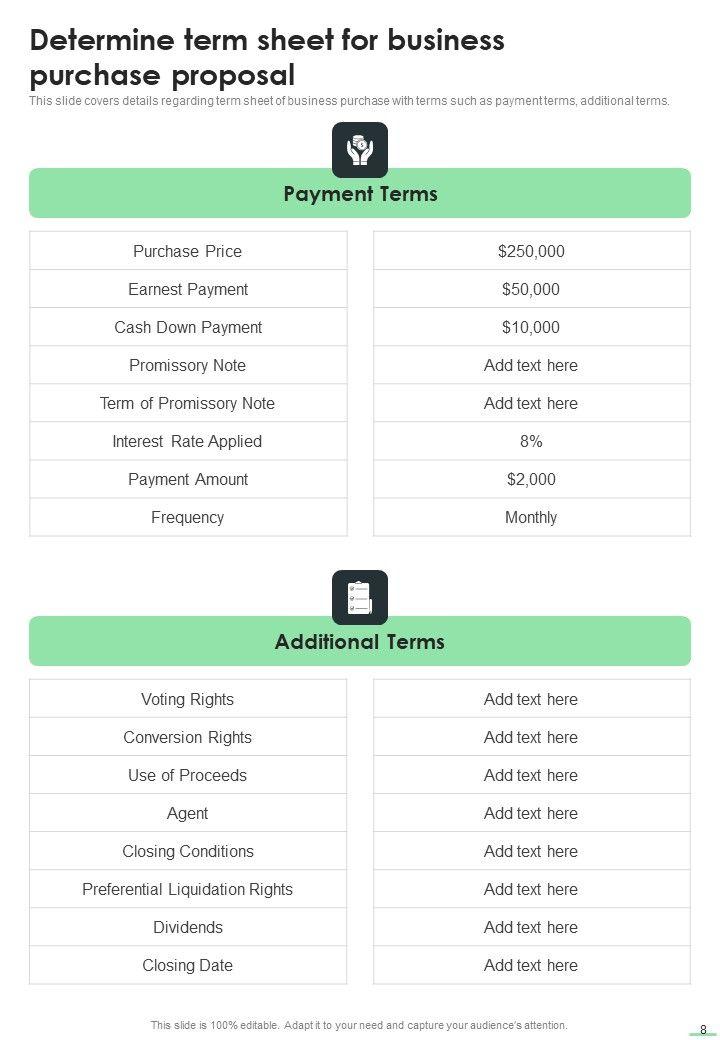Select the $50,000 value cell
720x1040 pixels.
click(531, 289)
